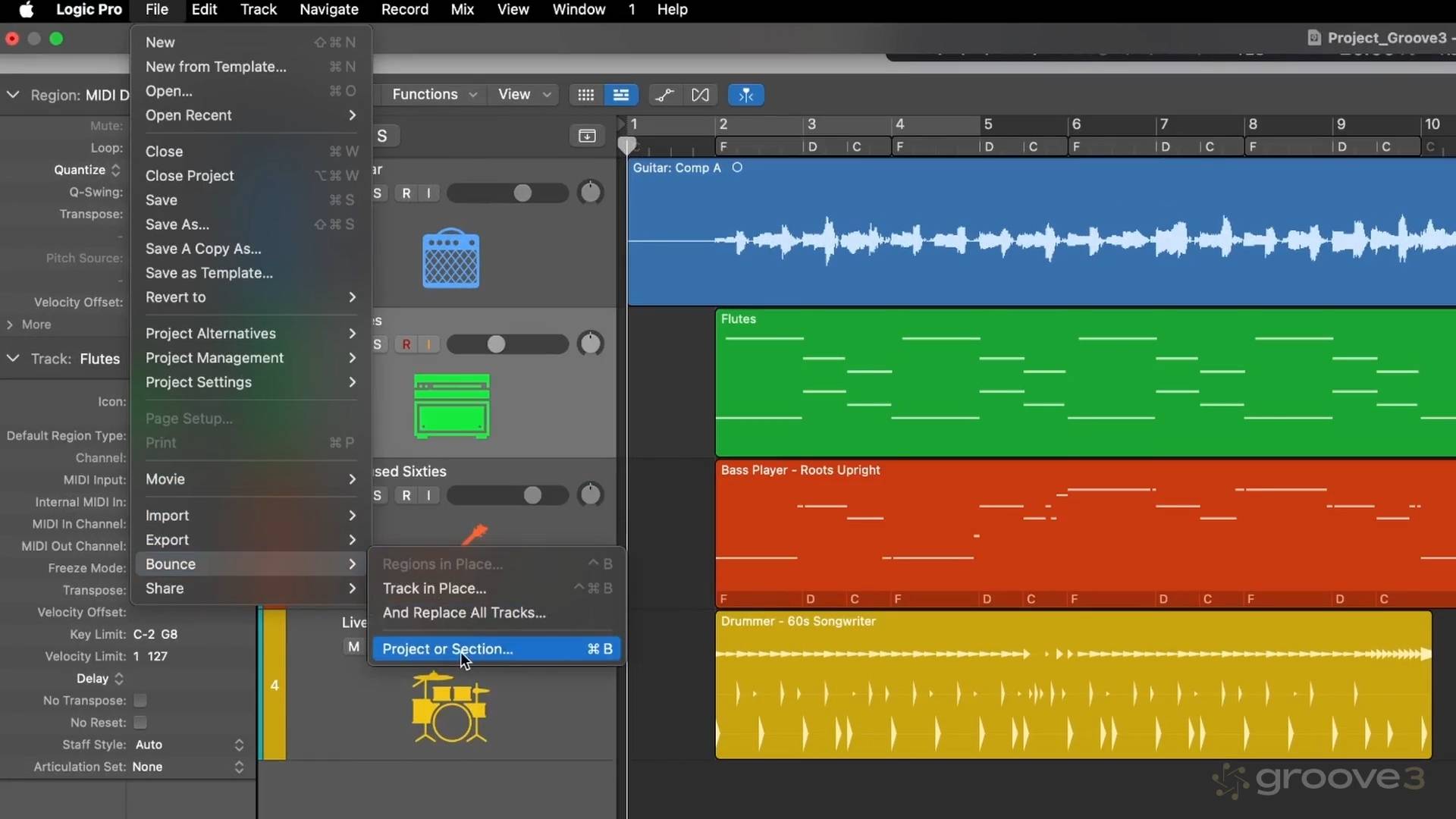Click the Flex crossover icon

700,95
